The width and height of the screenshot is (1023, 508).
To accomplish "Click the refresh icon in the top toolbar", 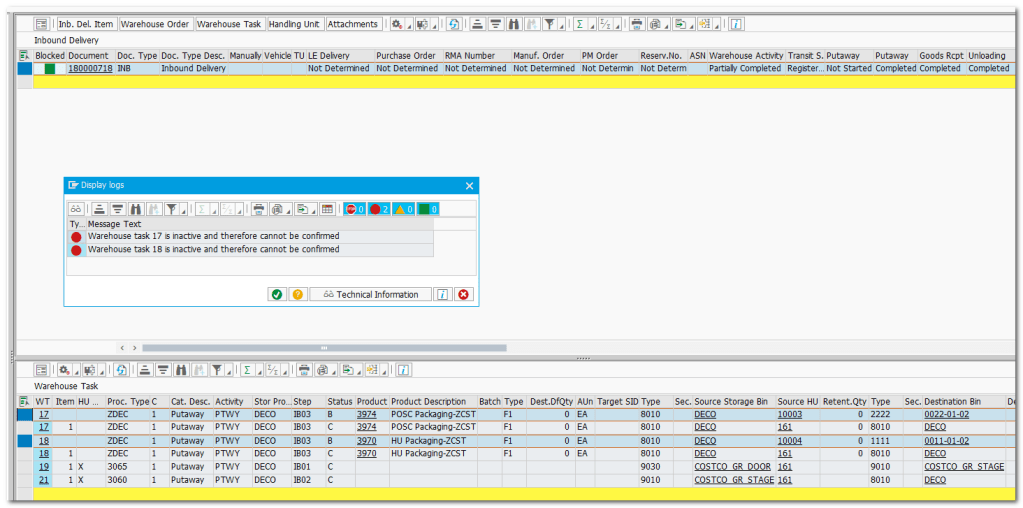I will click(x=453, y=24).
